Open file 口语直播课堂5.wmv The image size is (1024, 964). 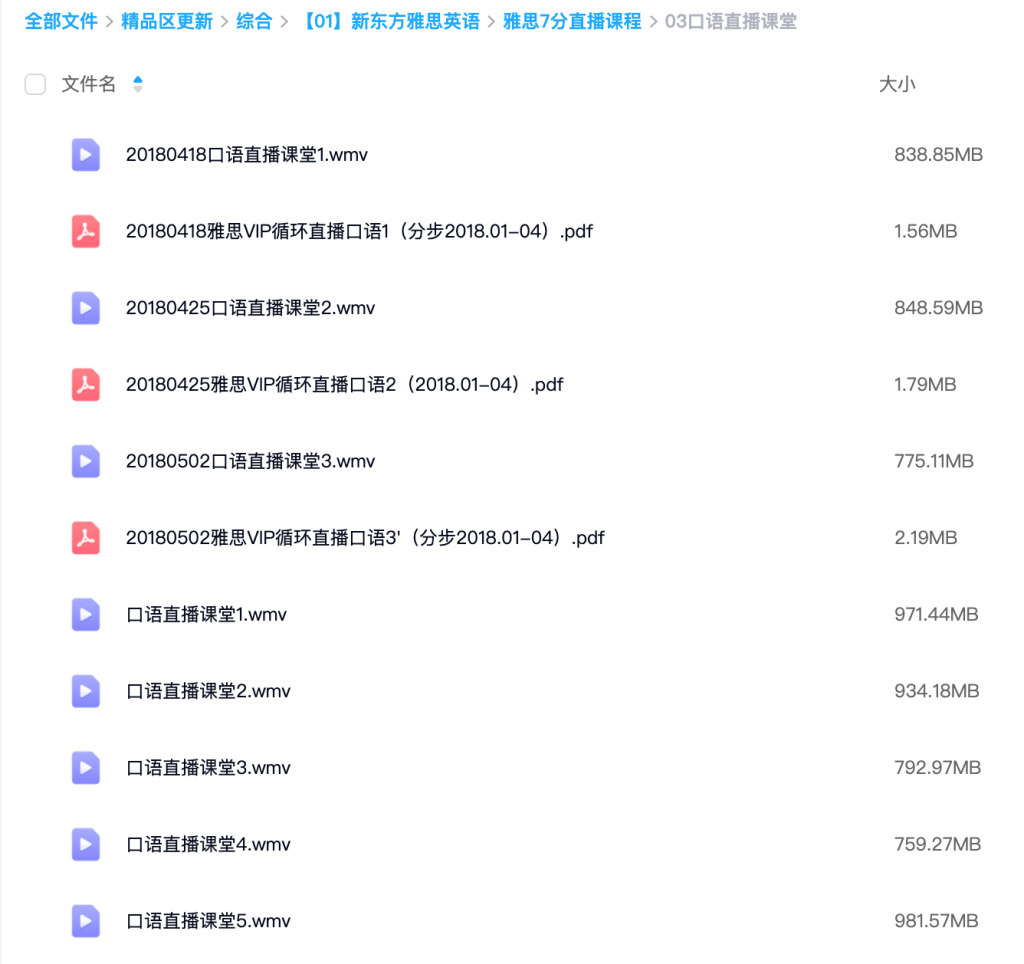click(x=208, y=921)
